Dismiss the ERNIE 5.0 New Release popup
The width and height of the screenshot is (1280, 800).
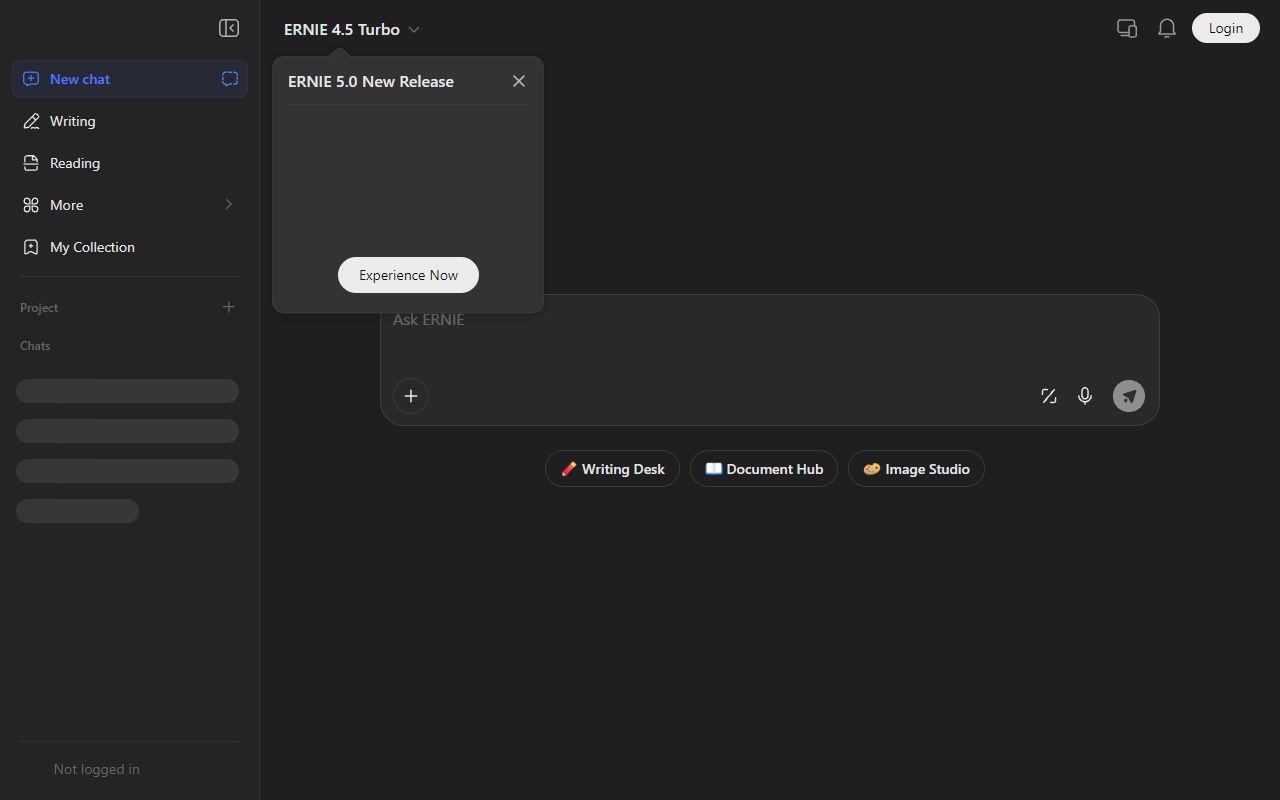[519, 81]
